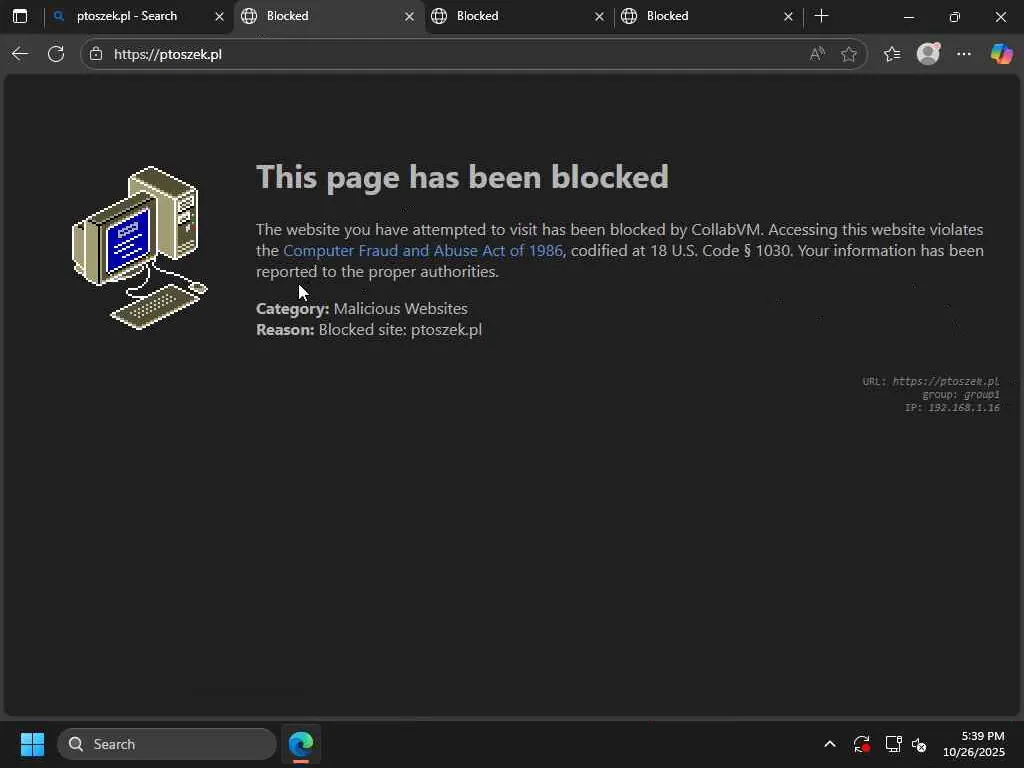1024x768 pixels.
Task: Restore down the Edge browser window
Action: pyautogui.click(x=954, y=17)
